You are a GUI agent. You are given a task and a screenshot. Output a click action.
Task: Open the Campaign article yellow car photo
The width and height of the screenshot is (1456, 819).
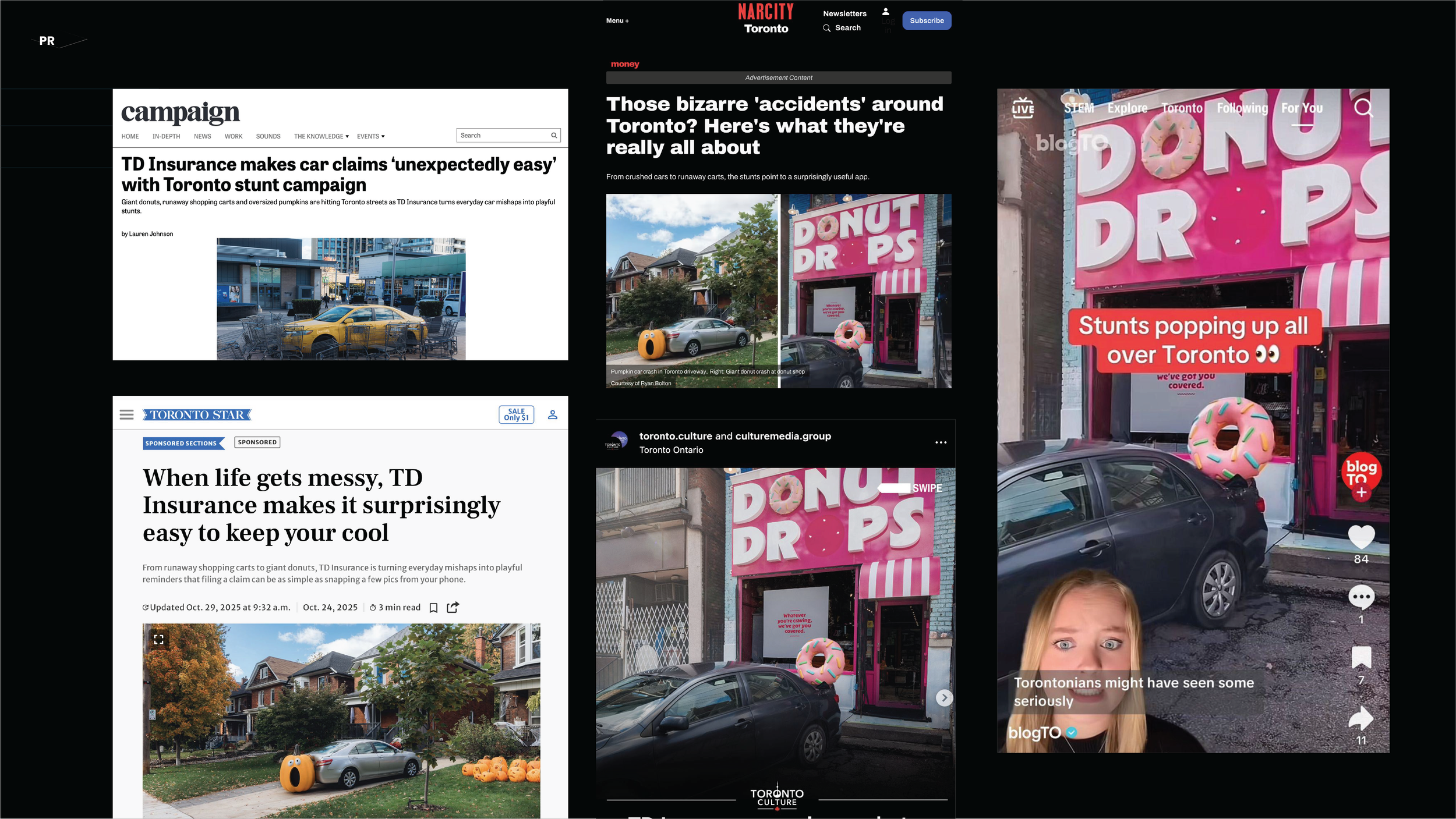[341, 299]
